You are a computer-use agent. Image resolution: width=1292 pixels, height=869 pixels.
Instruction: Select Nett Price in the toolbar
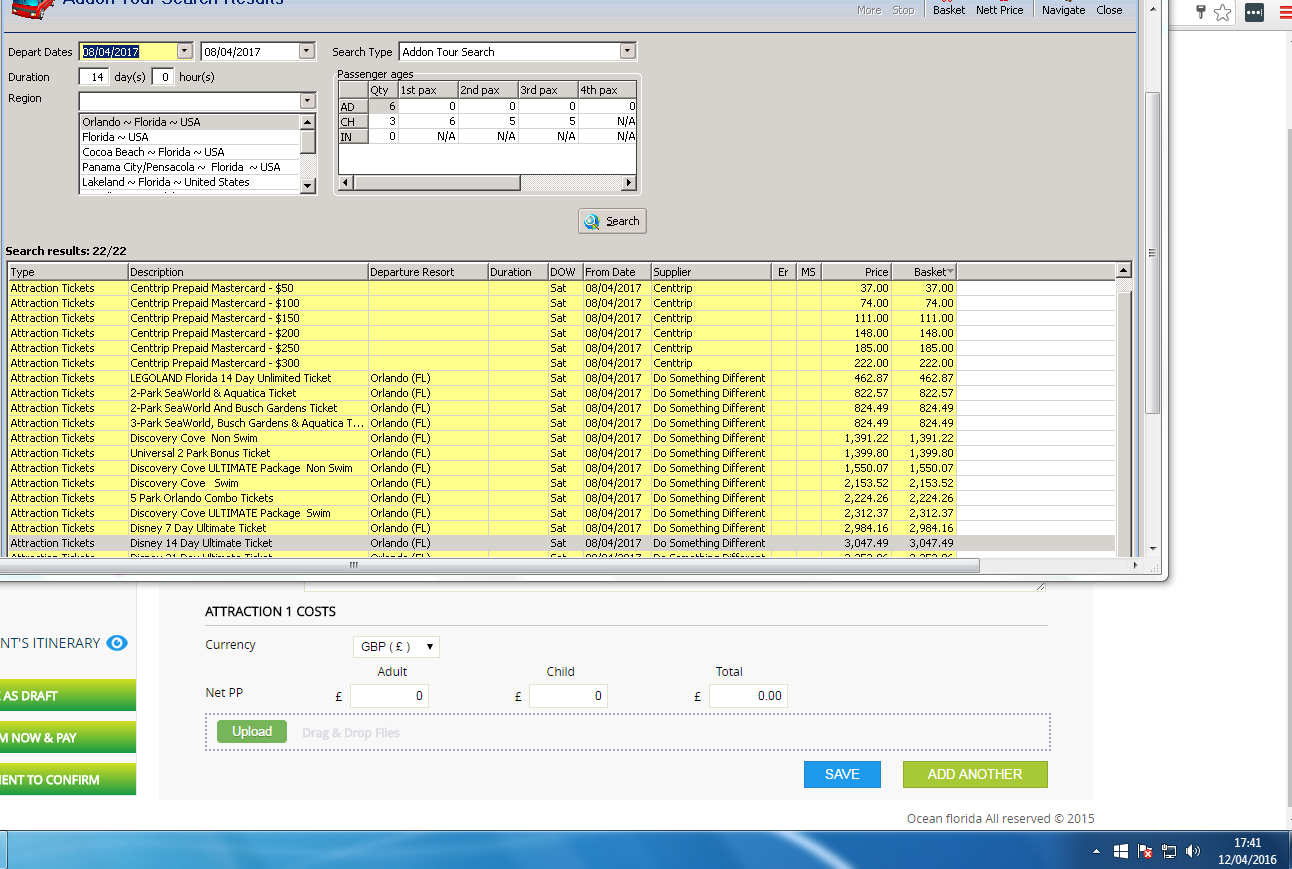[1000, 10]
